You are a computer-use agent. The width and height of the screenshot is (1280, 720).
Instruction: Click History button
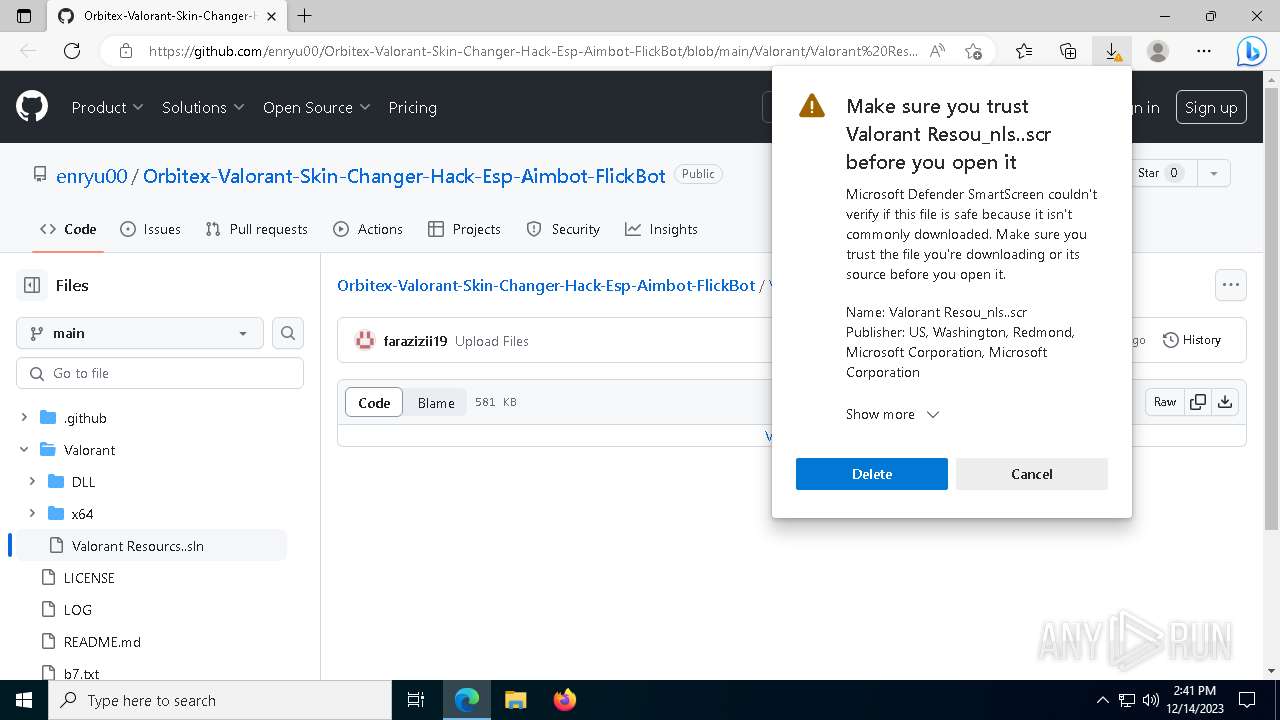1192,340
